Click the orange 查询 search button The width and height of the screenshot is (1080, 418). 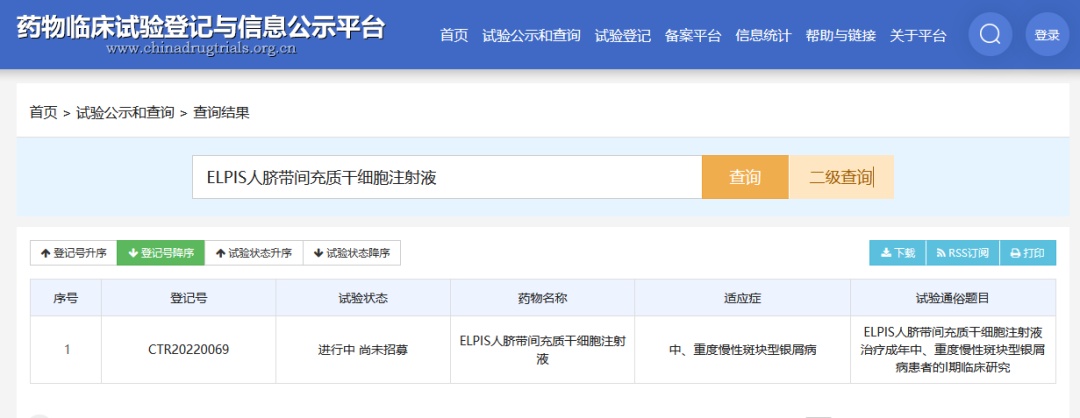pos(745,178)
